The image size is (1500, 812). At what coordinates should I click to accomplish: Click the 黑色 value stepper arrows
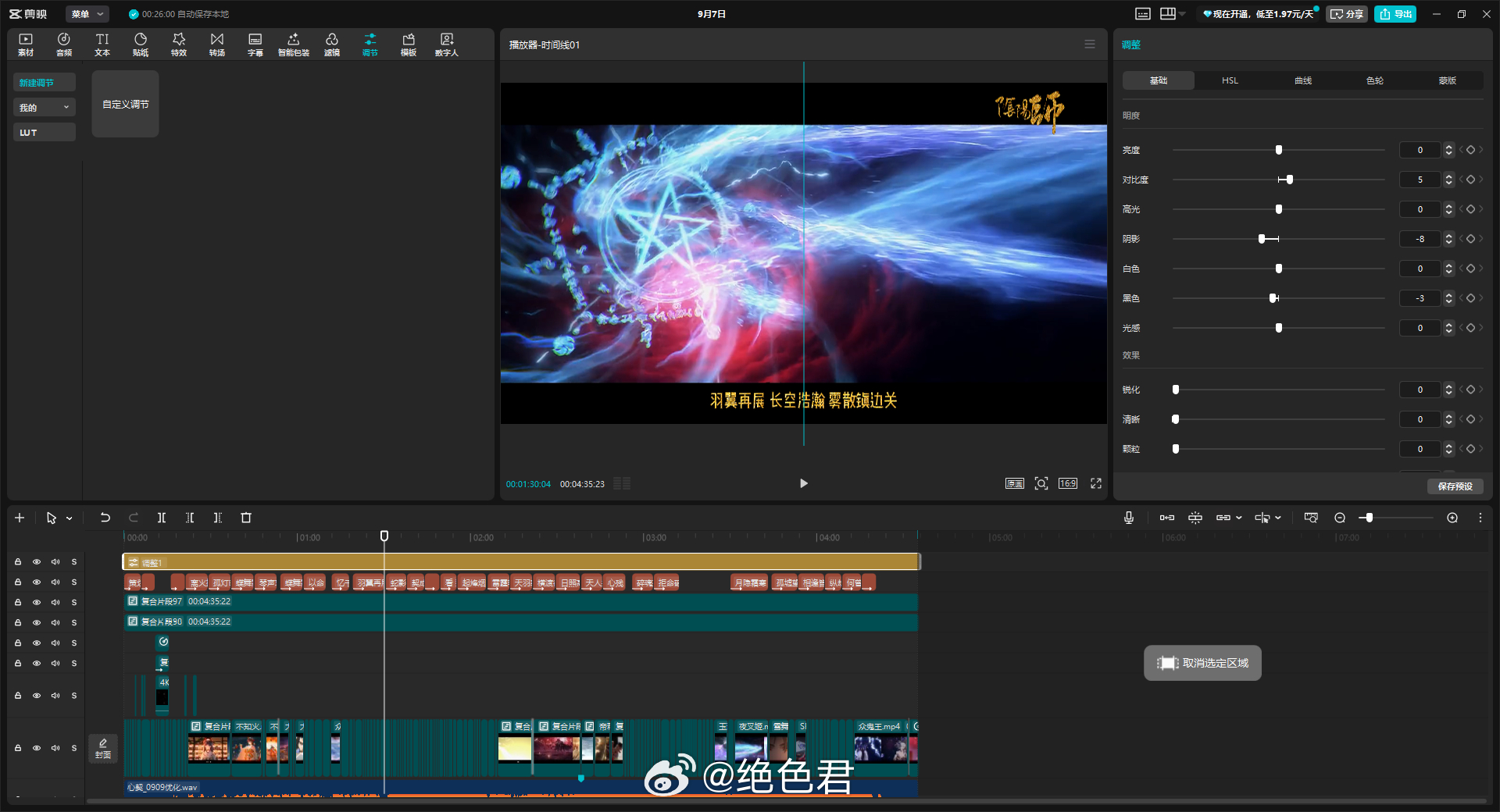[x=1449, y=298]
